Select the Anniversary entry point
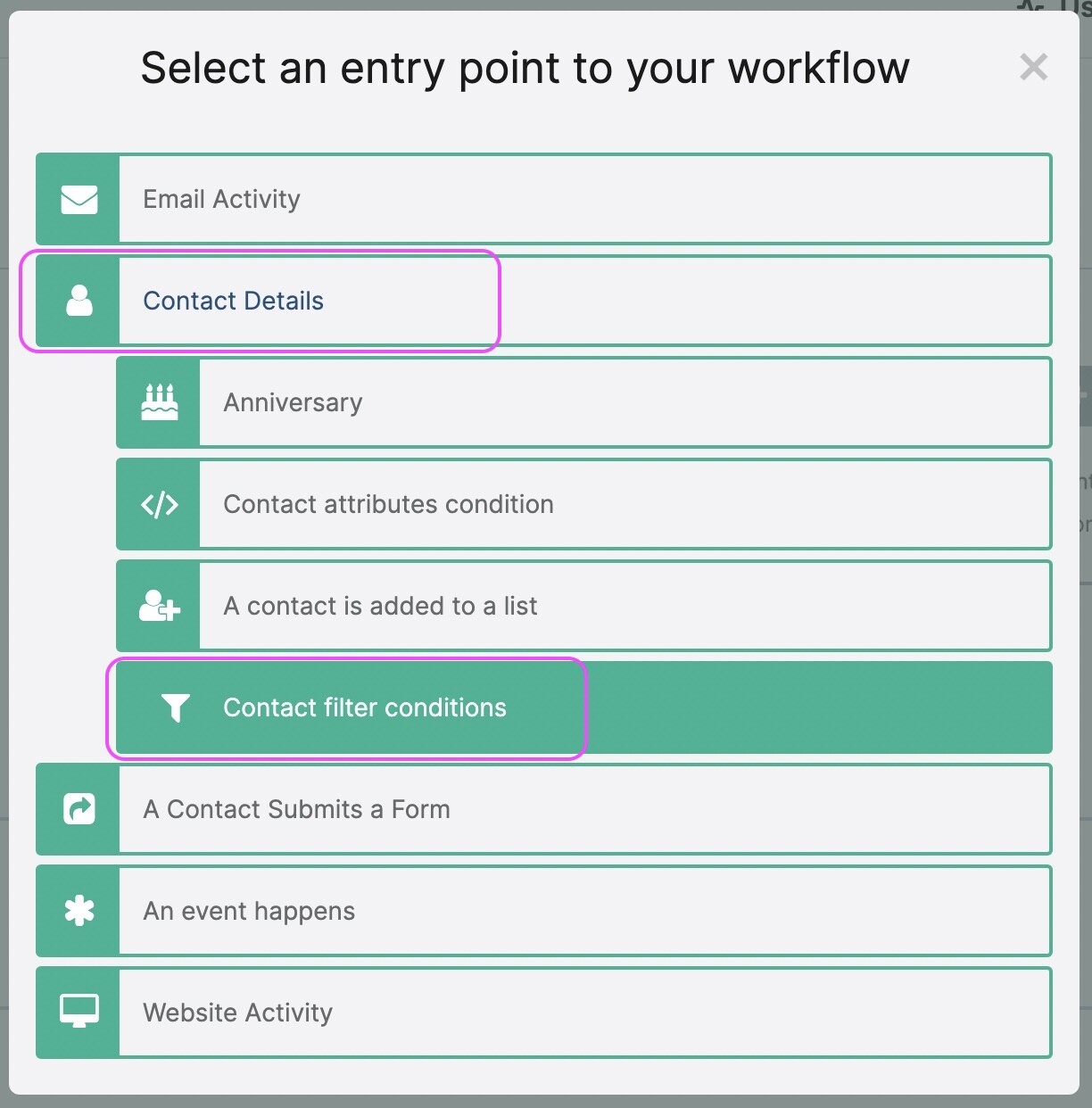The image size is (1092, 1108). (293, 402)
